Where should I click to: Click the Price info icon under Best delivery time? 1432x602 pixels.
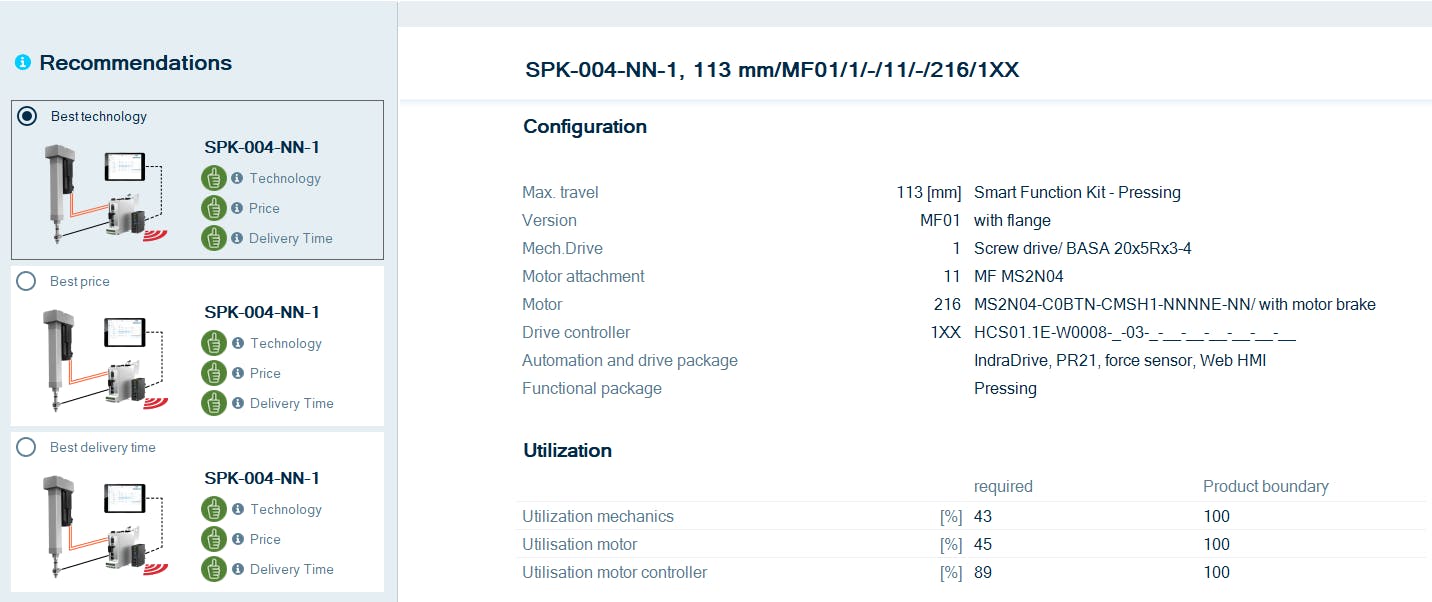(238, 539)
